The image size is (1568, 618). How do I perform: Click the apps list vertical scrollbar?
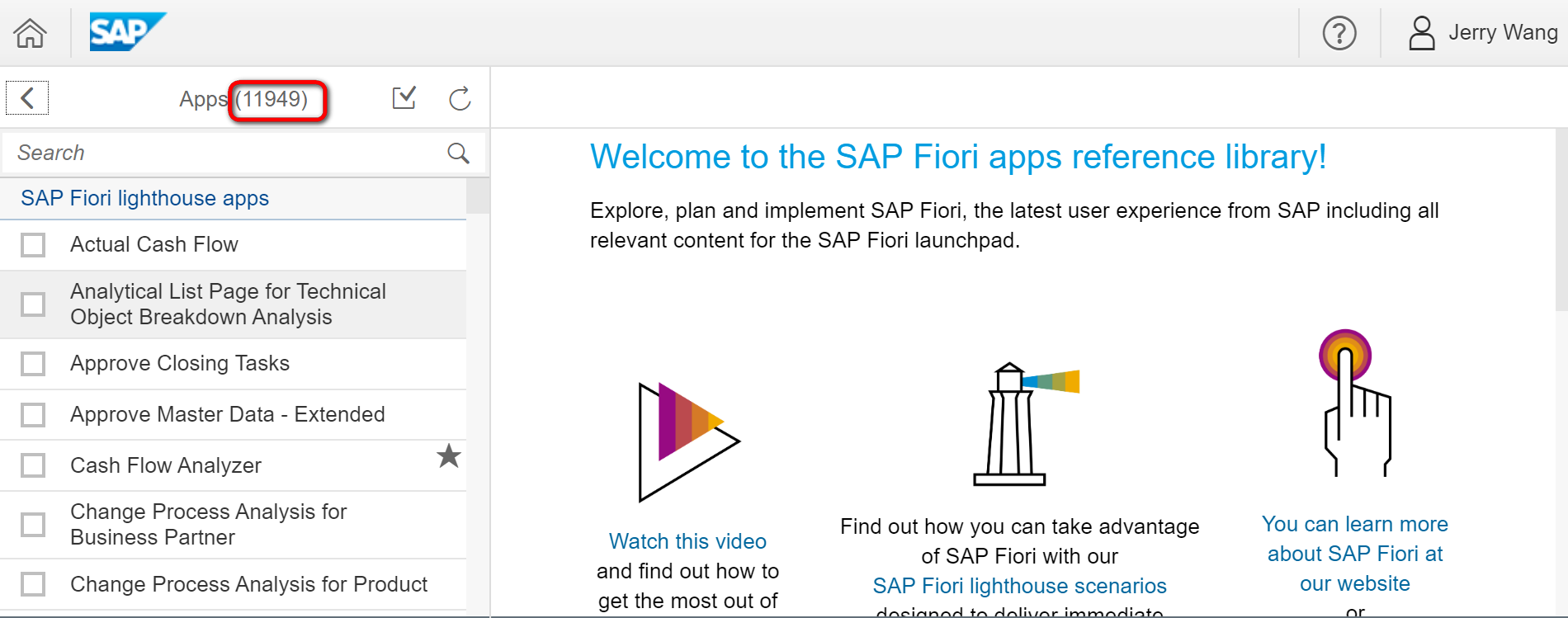478,196
